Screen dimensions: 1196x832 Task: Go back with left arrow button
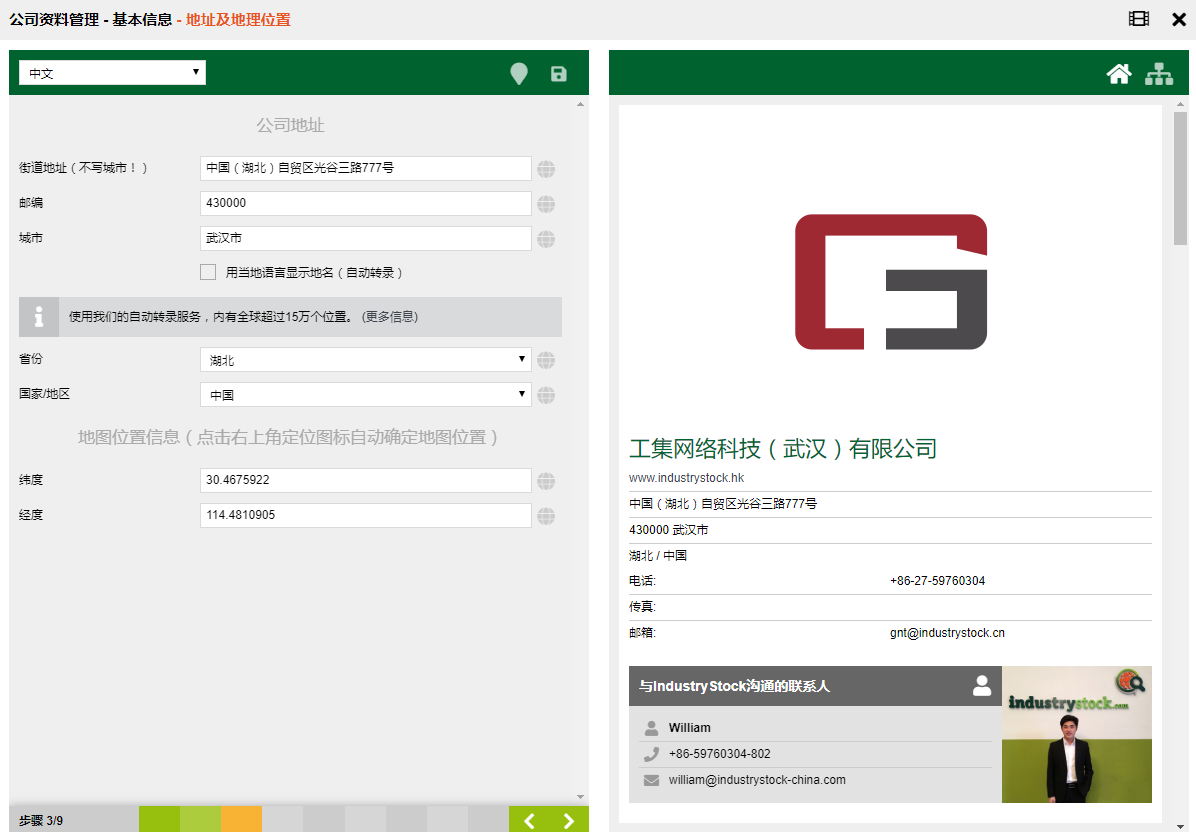tap(529, 821)
